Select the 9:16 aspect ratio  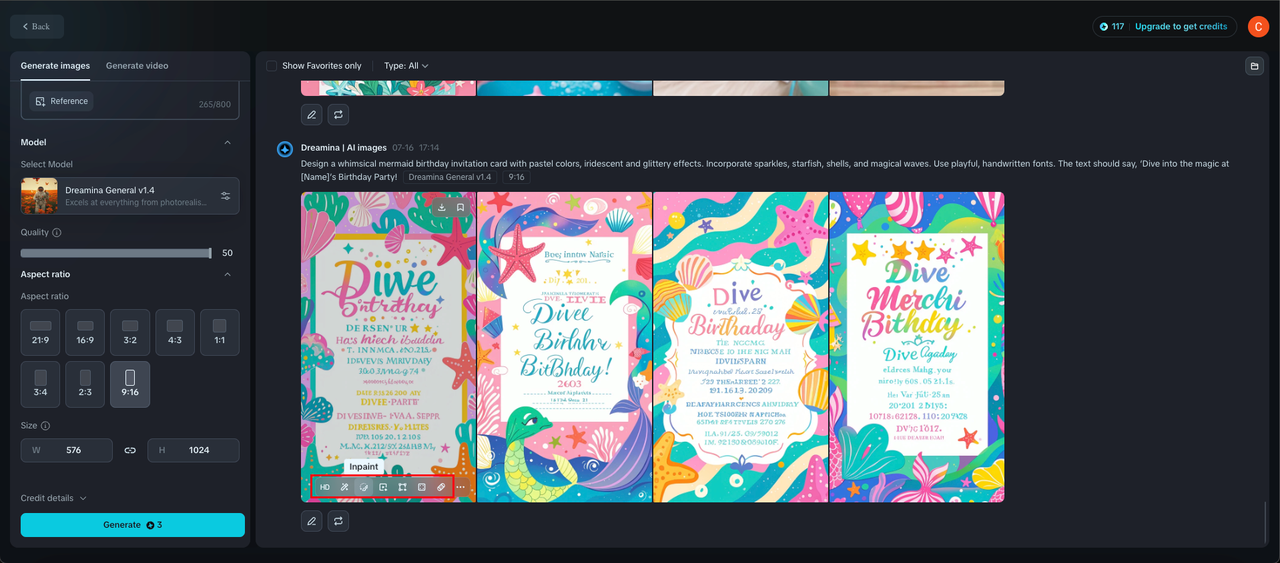coord(130,384)
